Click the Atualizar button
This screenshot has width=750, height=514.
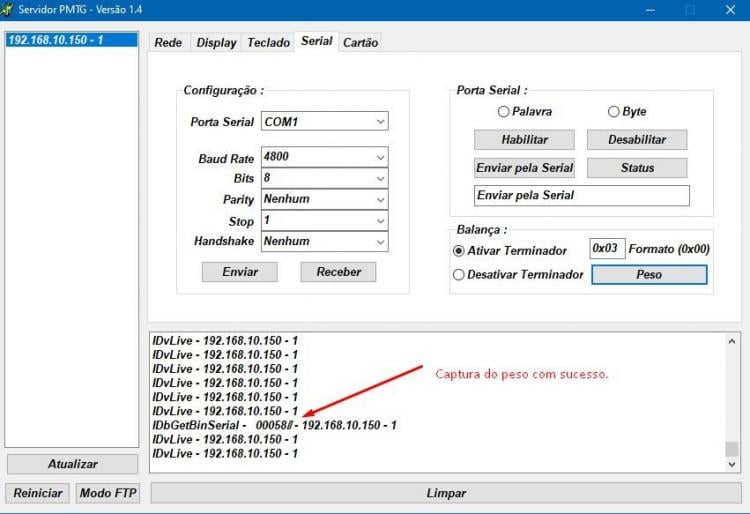point(73,464)
